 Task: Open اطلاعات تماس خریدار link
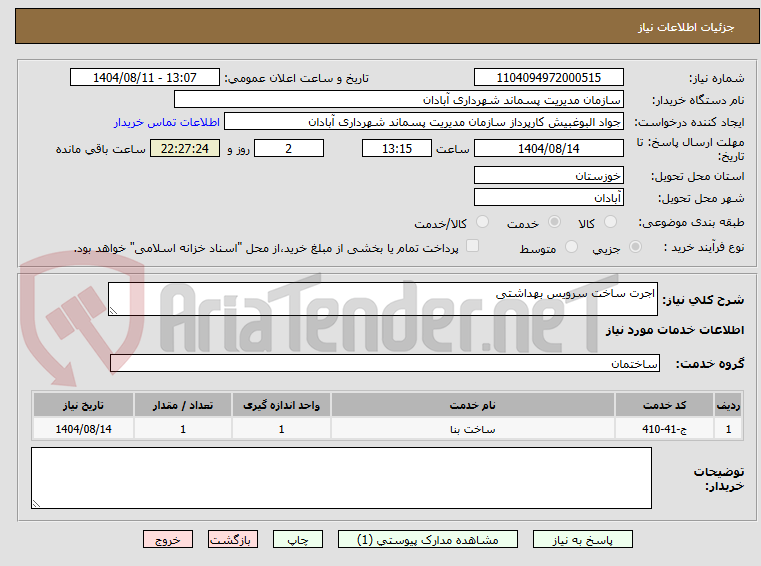tap(167, 122)
